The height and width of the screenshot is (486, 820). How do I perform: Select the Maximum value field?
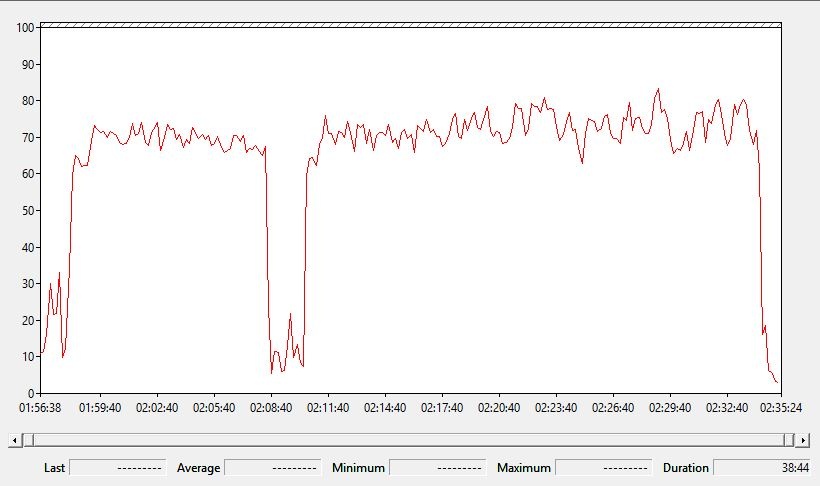click(x=603, y=468)
